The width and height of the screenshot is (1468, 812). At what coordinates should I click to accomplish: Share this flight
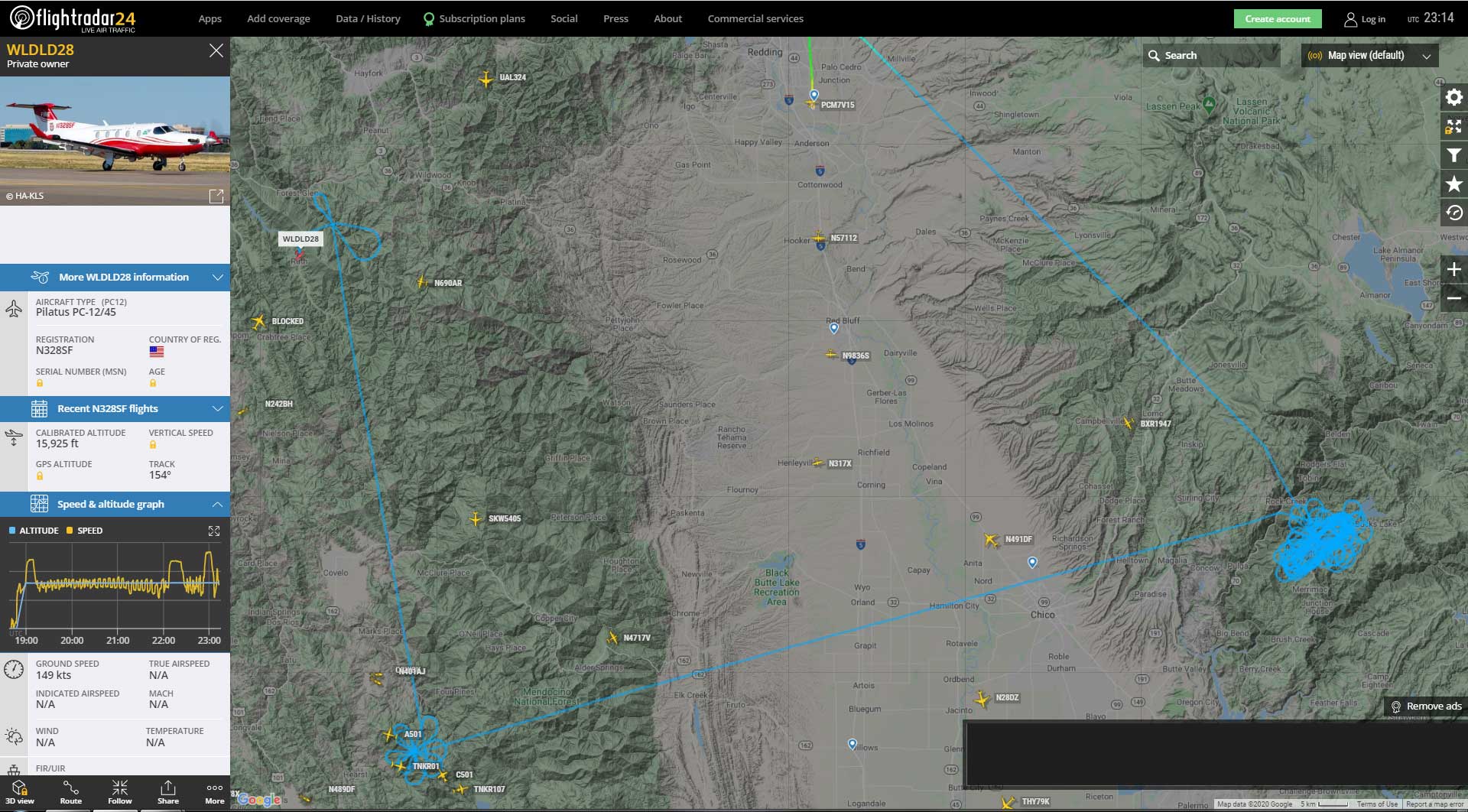click(x=168, y=793)
